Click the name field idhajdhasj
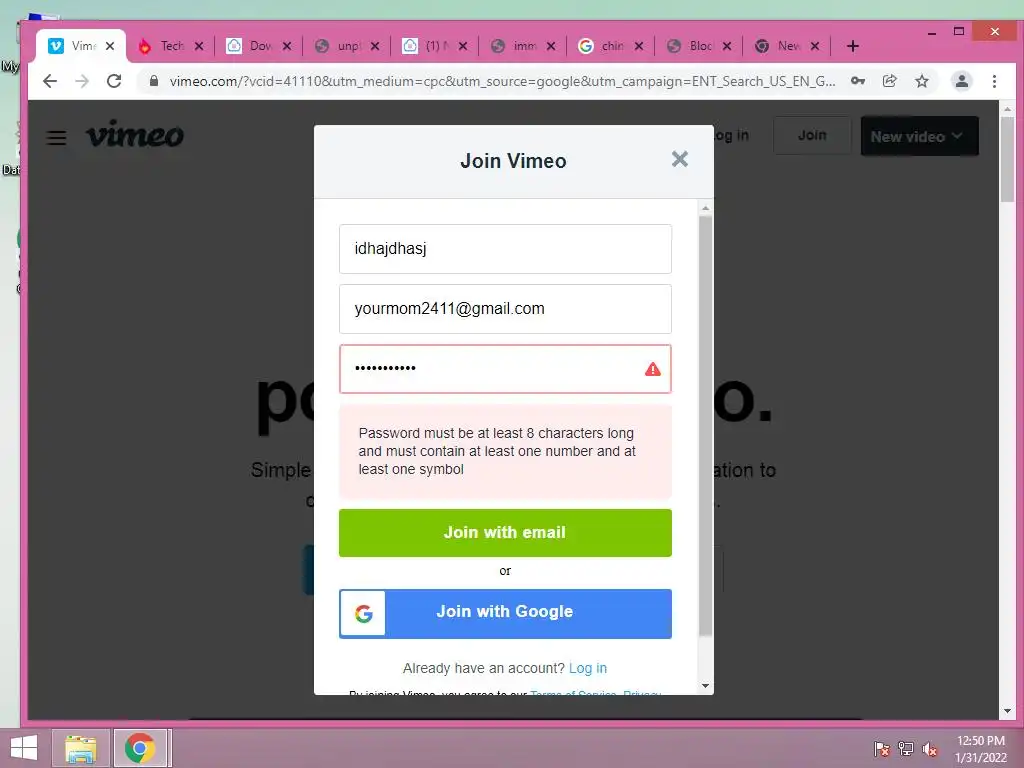 (505, 249)
